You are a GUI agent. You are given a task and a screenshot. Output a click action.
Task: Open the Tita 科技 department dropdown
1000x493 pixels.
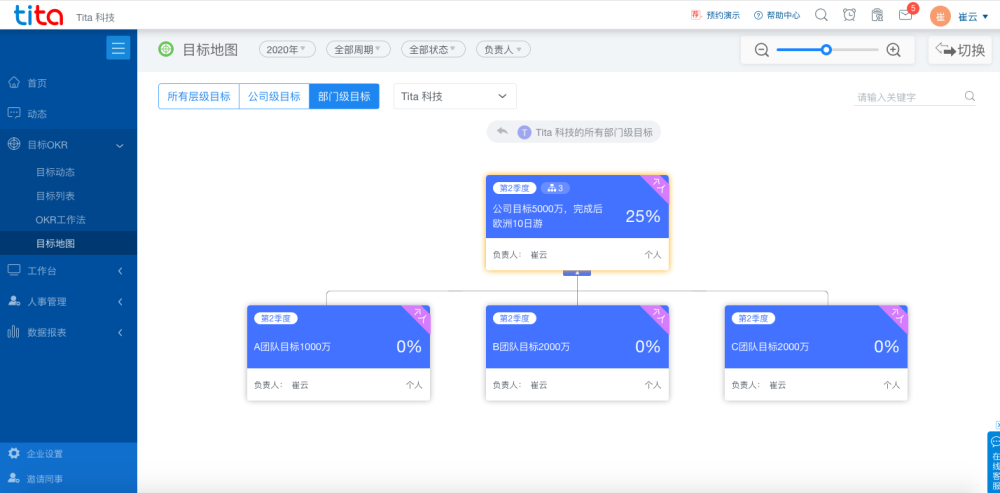(455, 96)
